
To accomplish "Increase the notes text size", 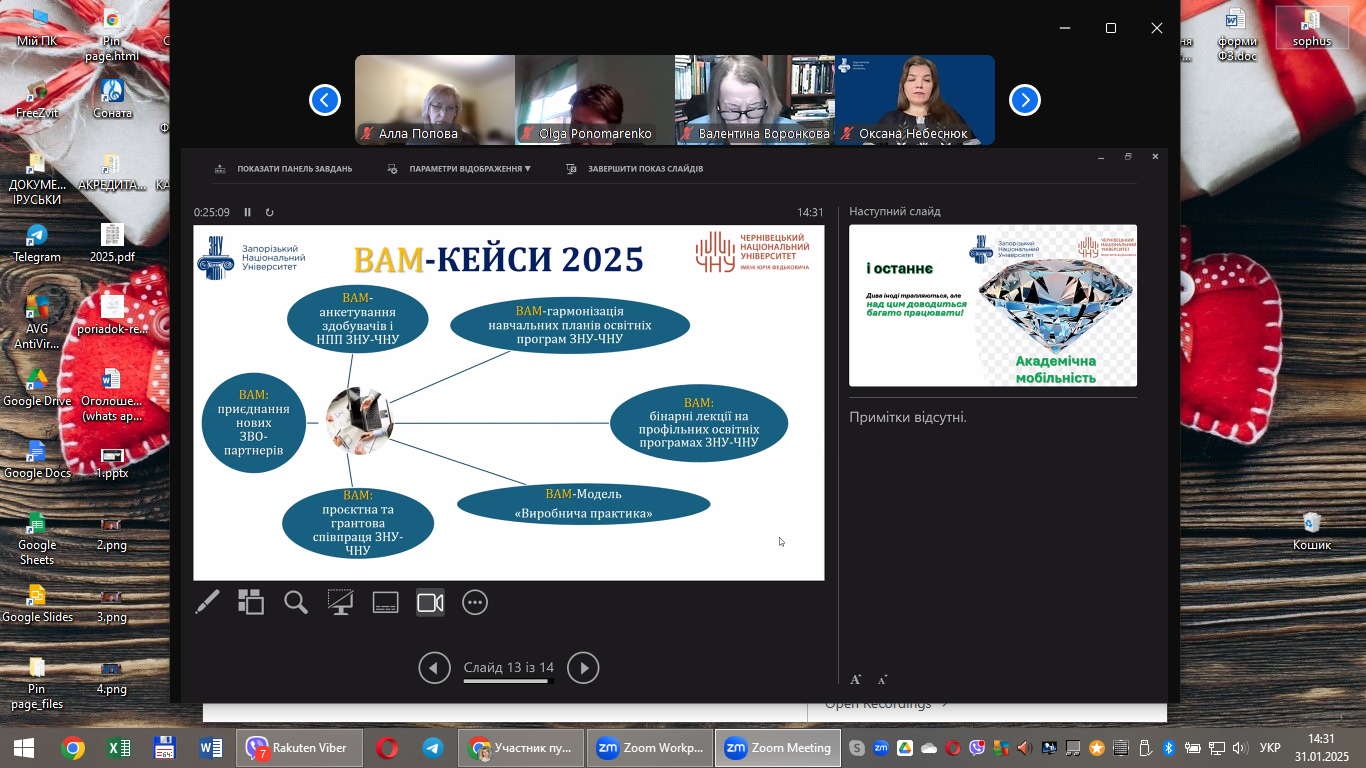I will pyautogui.click(x=856, y=680).
